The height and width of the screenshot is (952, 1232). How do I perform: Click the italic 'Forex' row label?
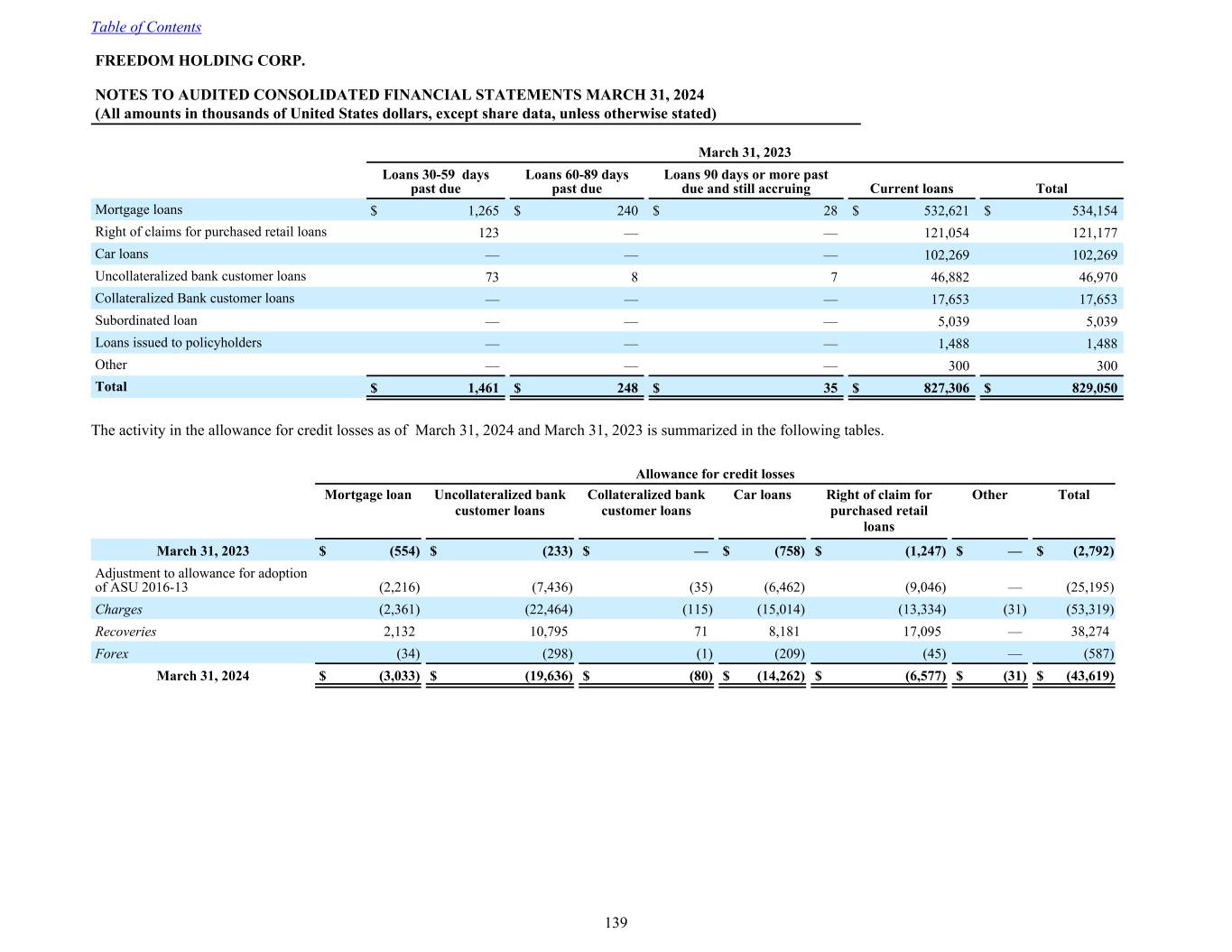(x=112, y=654)
